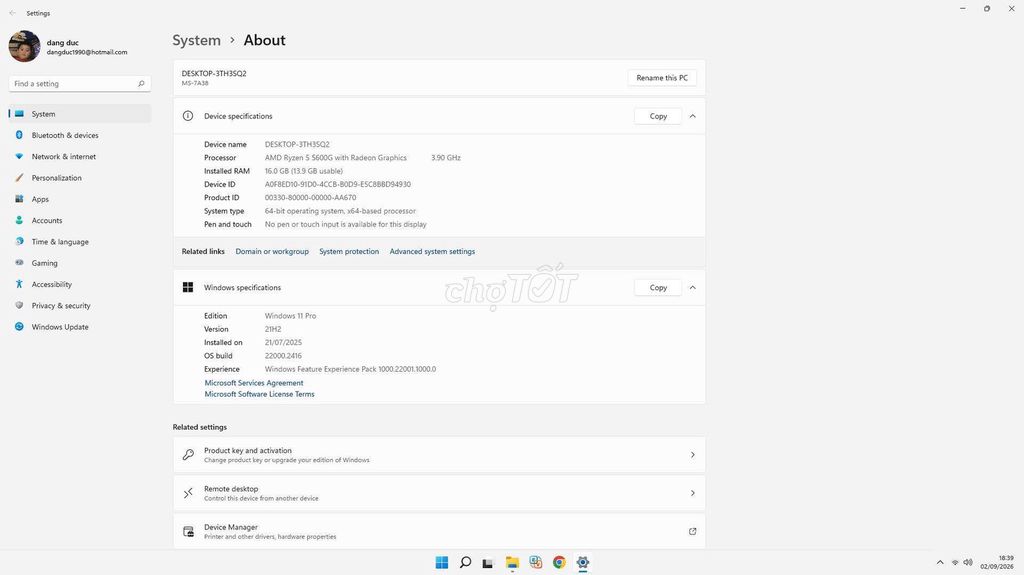
Task: Open Personalization settings
Action: 80,178
